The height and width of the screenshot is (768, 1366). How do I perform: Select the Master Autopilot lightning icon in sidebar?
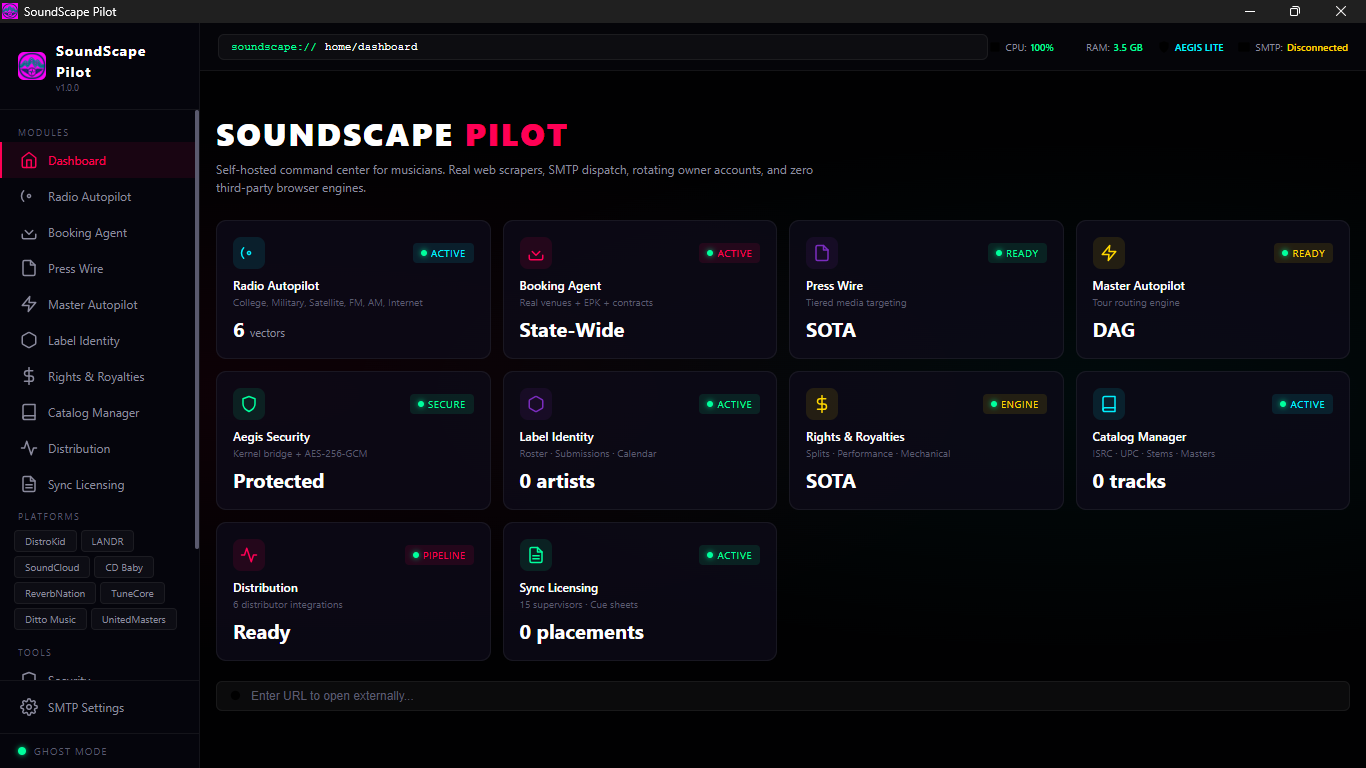29,305
